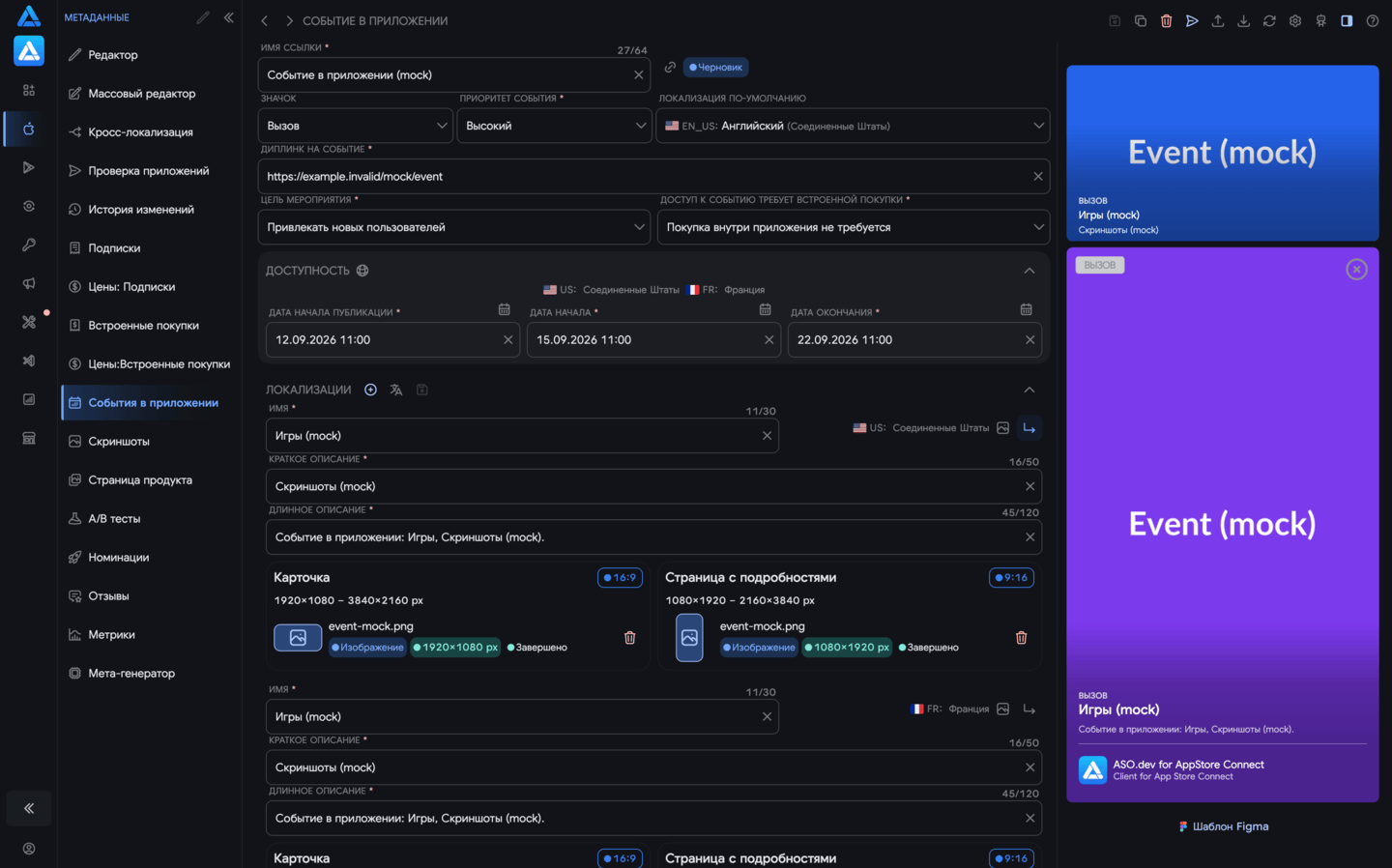Open the store icon in the left rail
1392x868 pixels.
29,438
